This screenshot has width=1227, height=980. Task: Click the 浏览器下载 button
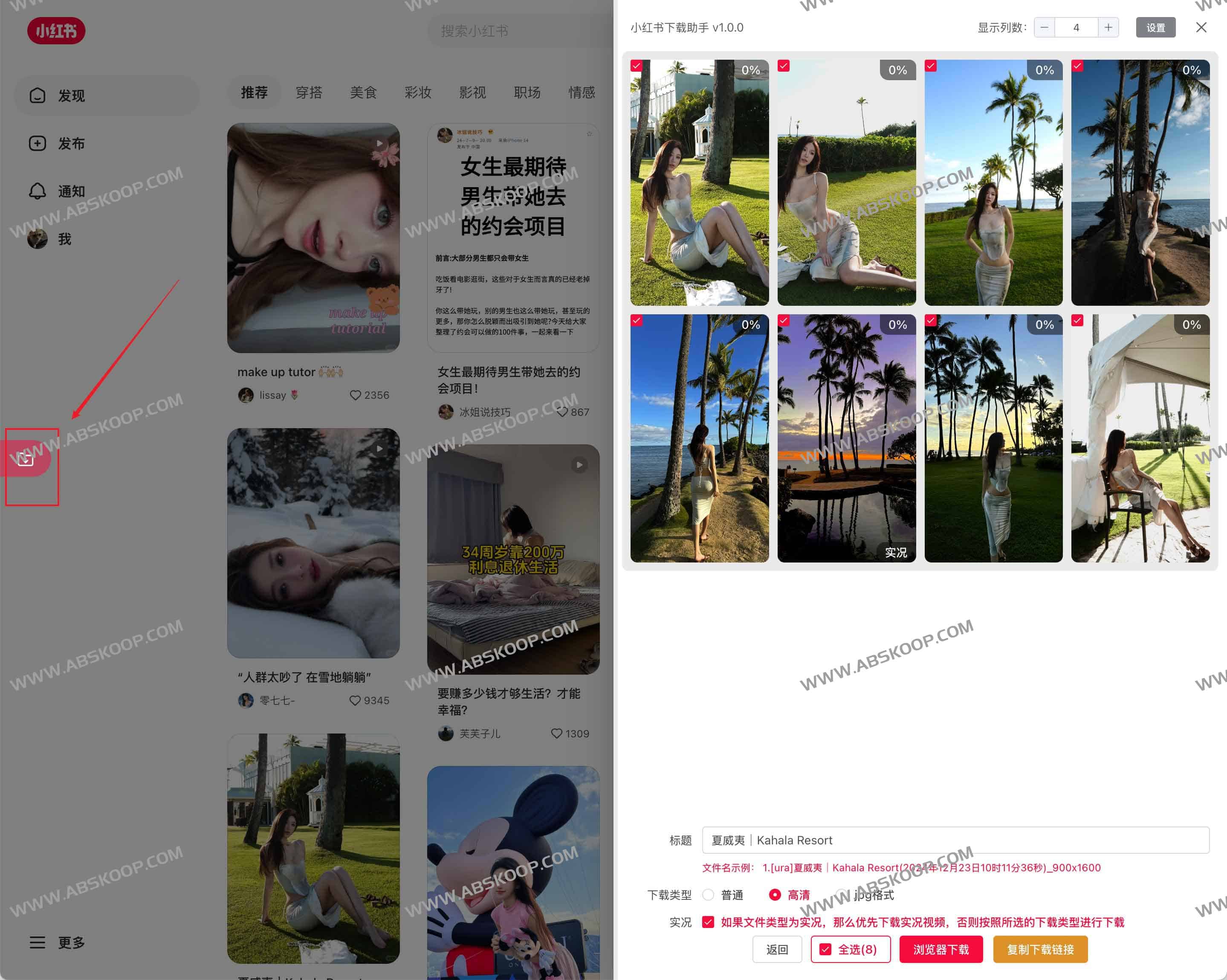coord(941,949)
